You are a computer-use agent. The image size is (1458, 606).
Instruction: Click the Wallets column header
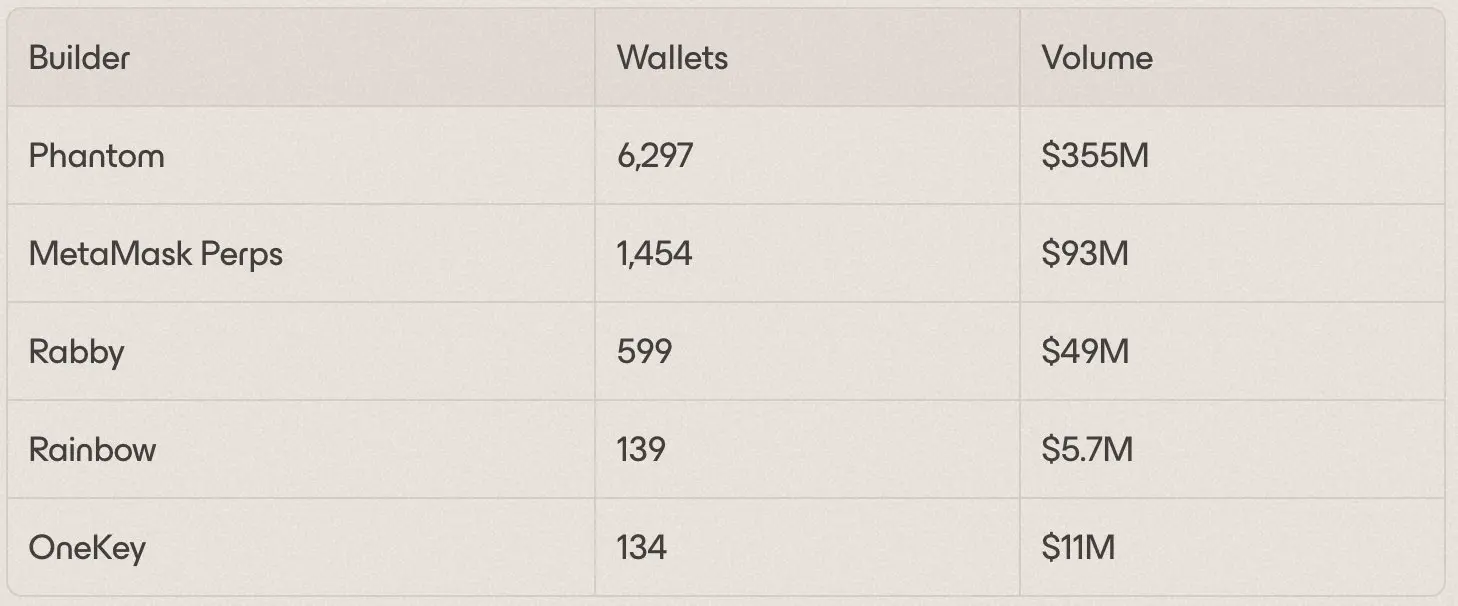point(672,58)
